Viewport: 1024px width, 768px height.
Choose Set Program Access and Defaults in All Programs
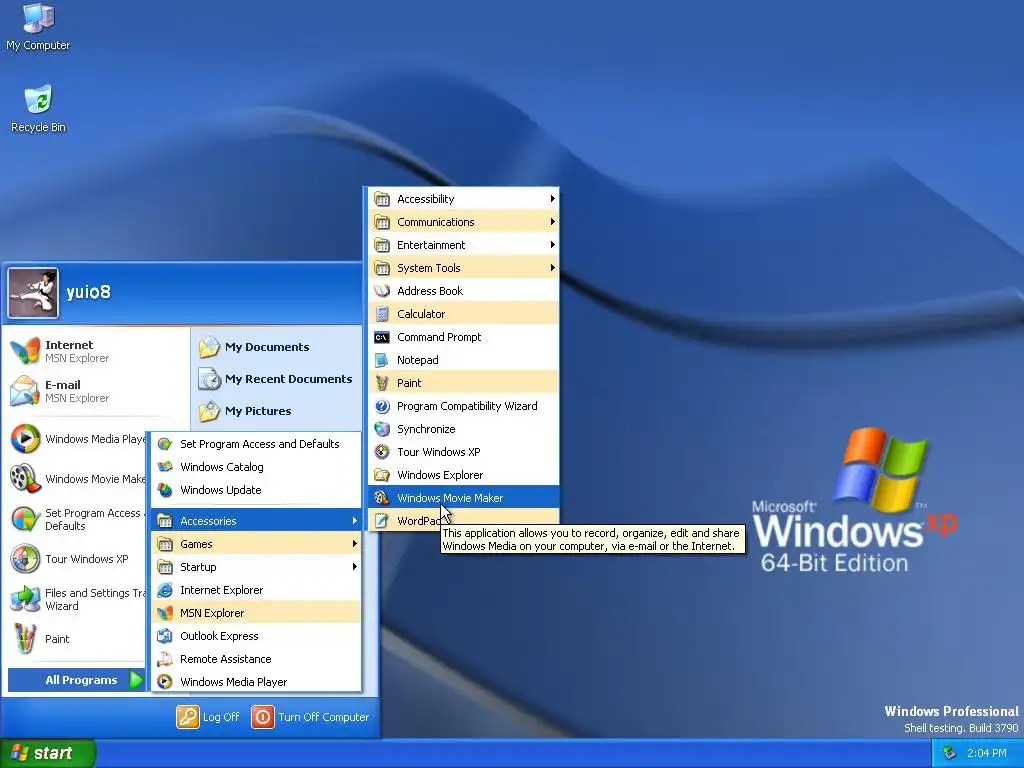click(256, 444)
